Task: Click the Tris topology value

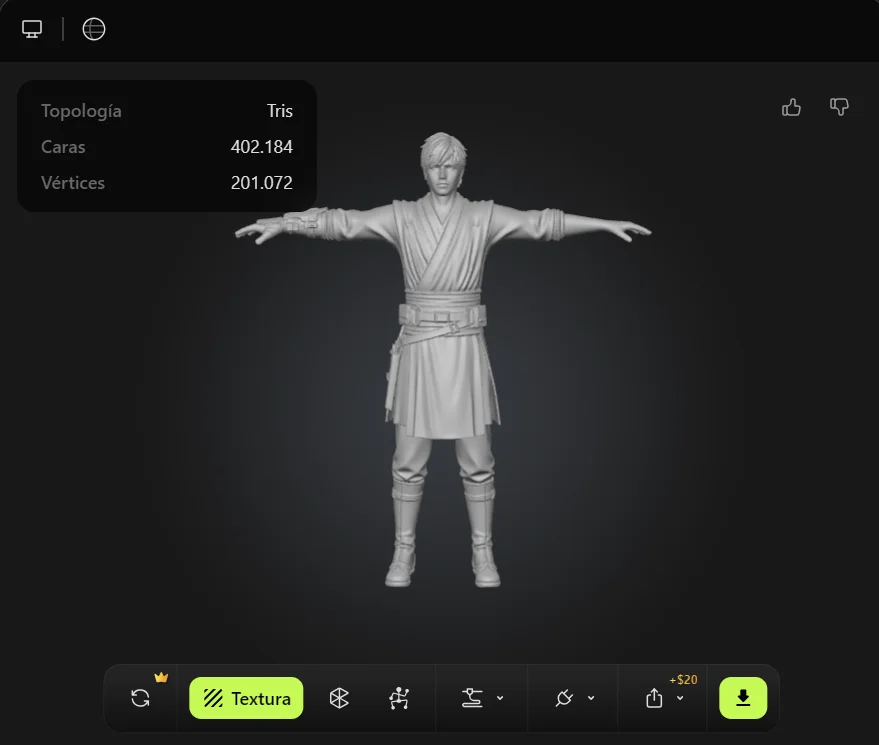Action: pyautogui.click(x=280, y=111)
